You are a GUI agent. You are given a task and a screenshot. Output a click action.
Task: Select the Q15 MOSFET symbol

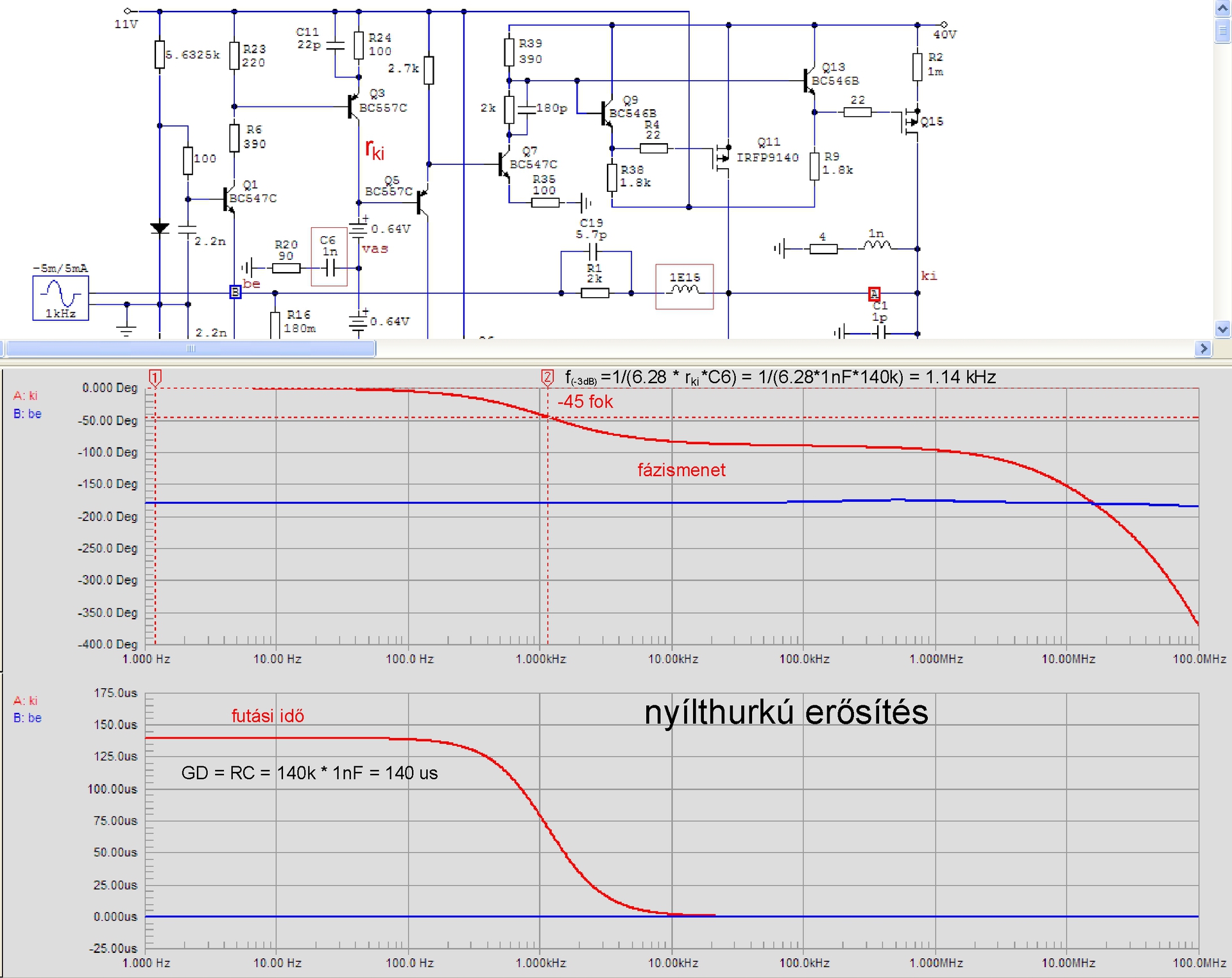[911, 122]
